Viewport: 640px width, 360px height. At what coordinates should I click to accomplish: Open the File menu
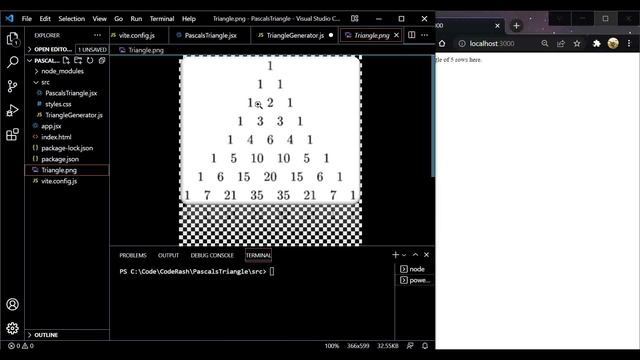click(27, 18)
